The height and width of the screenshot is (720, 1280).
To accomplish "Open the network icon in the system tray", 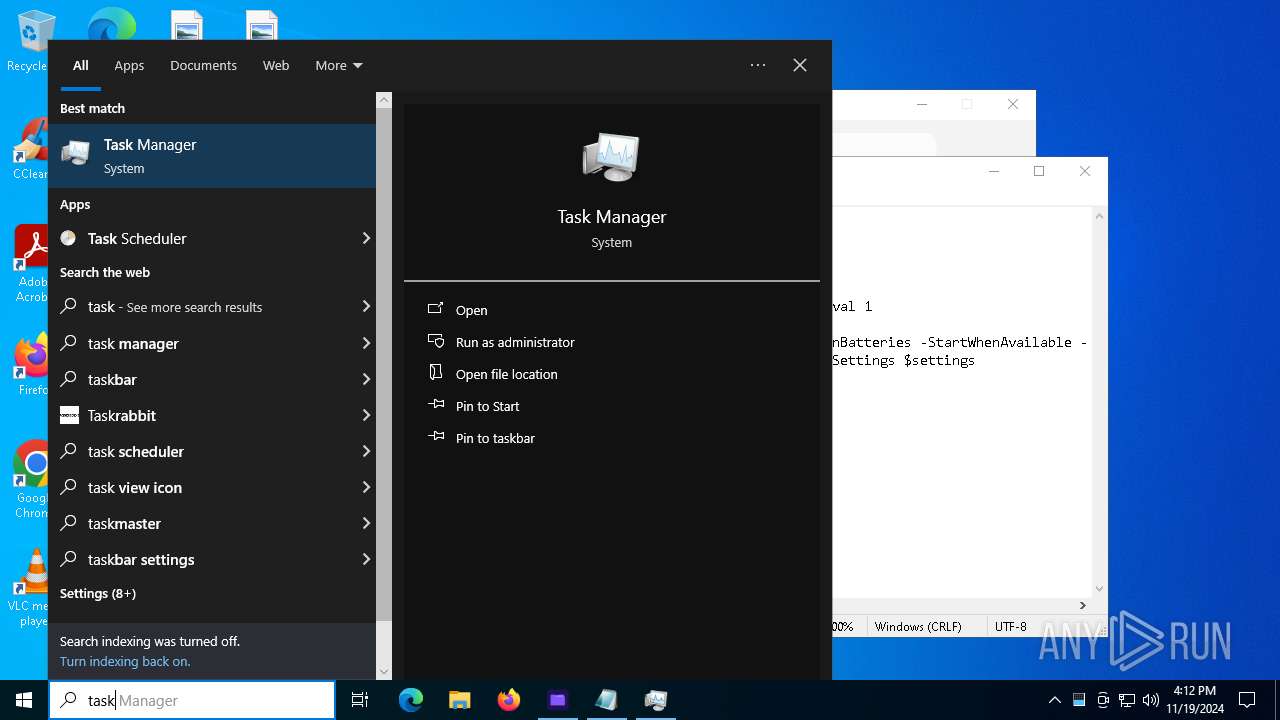I will click(1127, 700).
